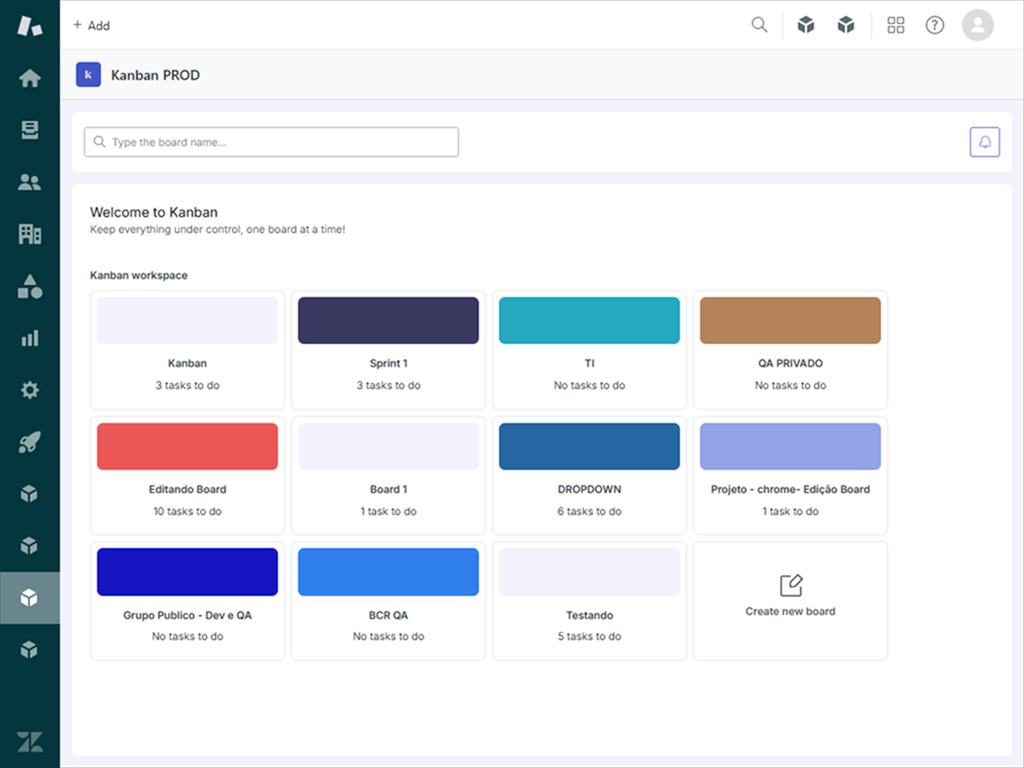This screenshot has width=1024, height=768.
Task: Click the Zendesk logo at sidebar bottom
Action: click(x=30, y=741)
